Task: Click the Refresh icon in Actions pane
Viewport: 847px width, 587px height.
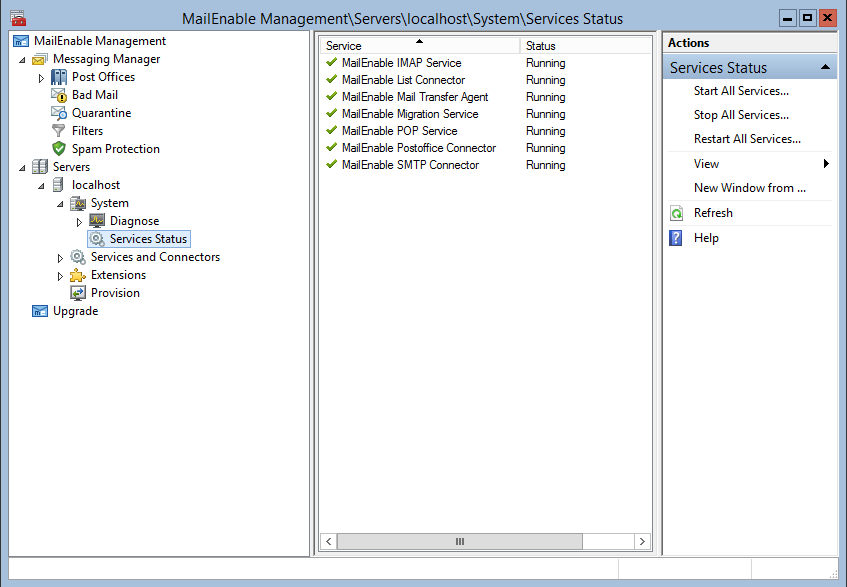Action: [676, 213]
